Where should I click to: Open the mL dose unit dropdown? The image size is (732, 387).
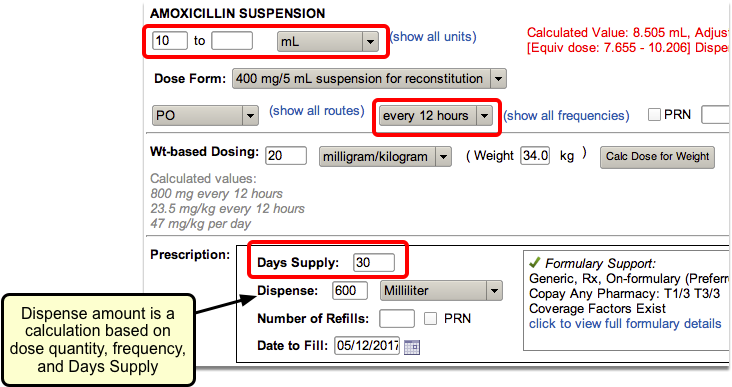[x=327, y=42]
